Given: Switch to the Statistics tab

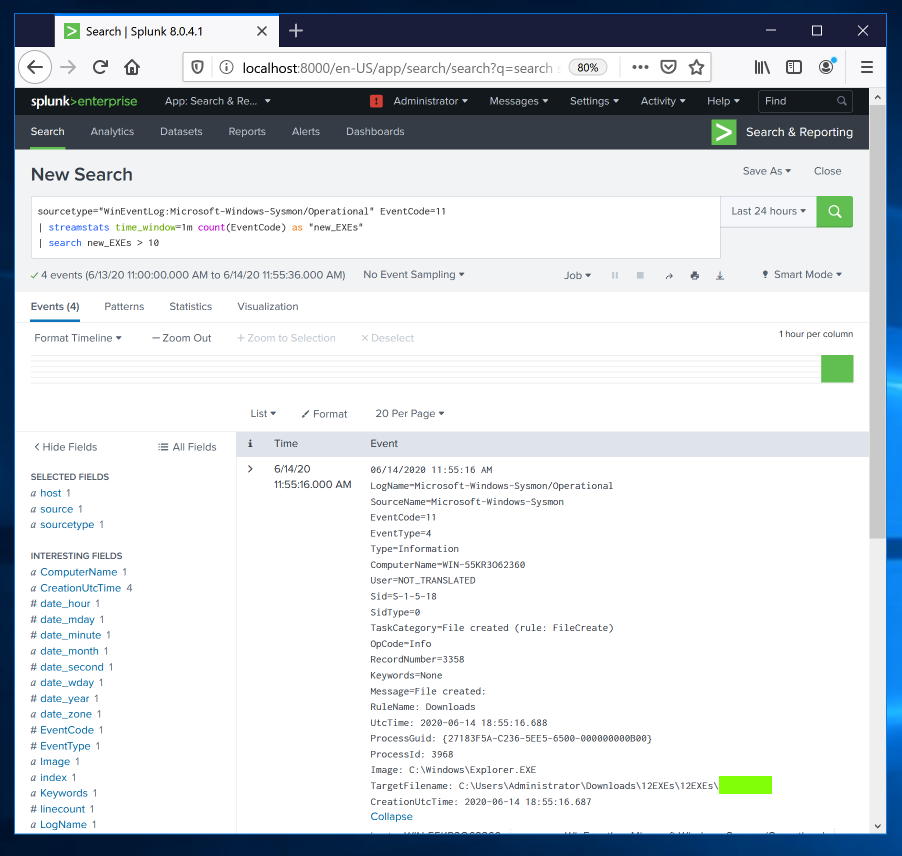Looking at the screenshot, I should pyautogui.click(x=190, y=307).
